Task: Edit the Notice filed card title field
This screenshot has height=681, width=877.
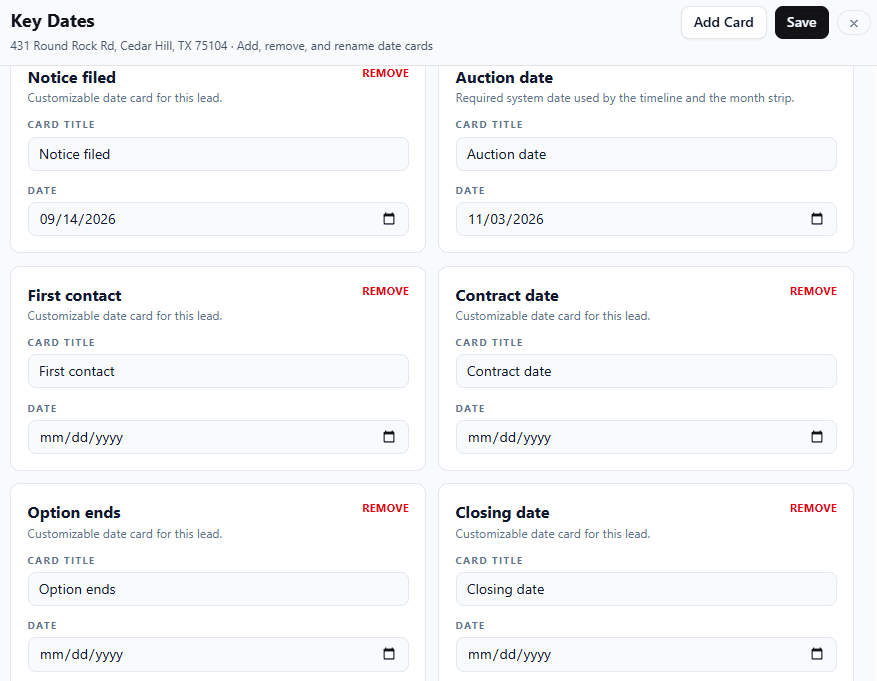Action: click(218, 154)
